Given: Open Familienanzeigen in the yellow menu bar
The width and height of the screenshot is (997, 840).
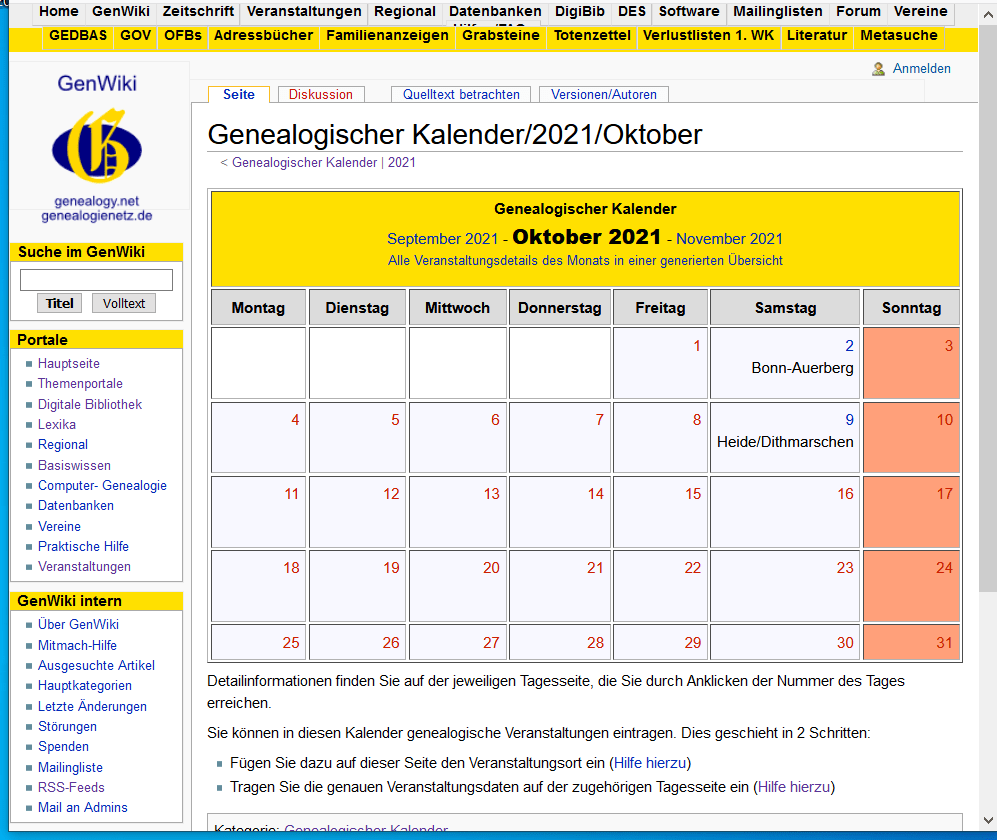Looking at the screenshot, I should [x=387, y=36].
